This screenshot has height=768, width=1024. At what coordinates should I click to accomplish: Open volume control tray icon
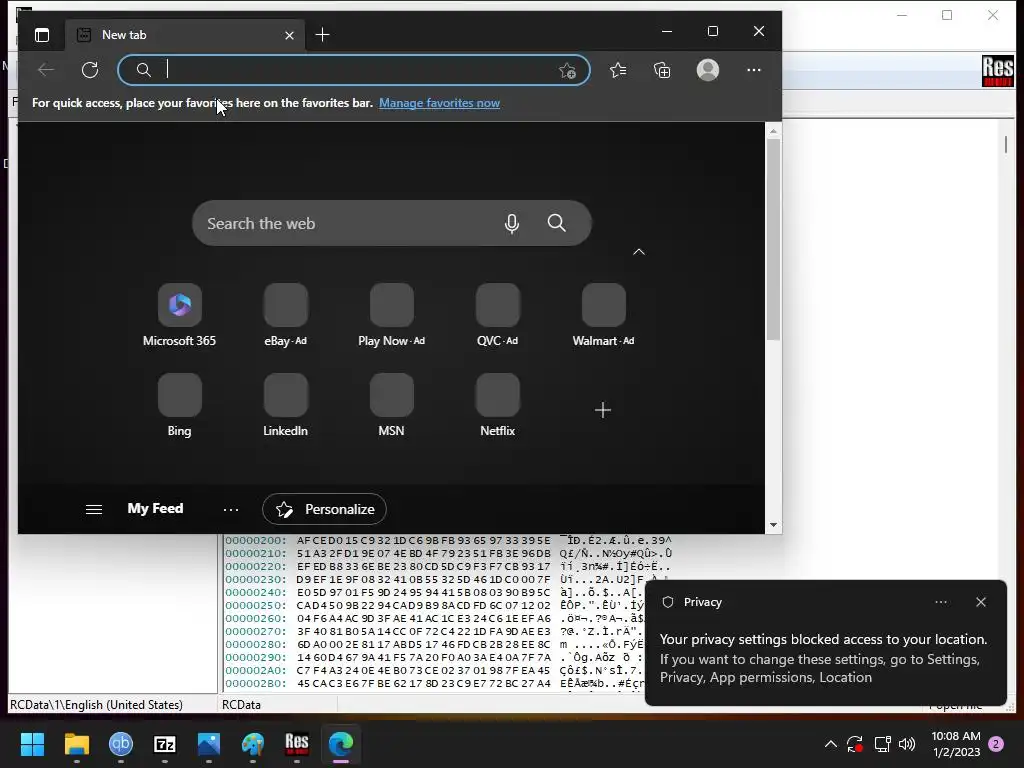[x=907, y=744]
